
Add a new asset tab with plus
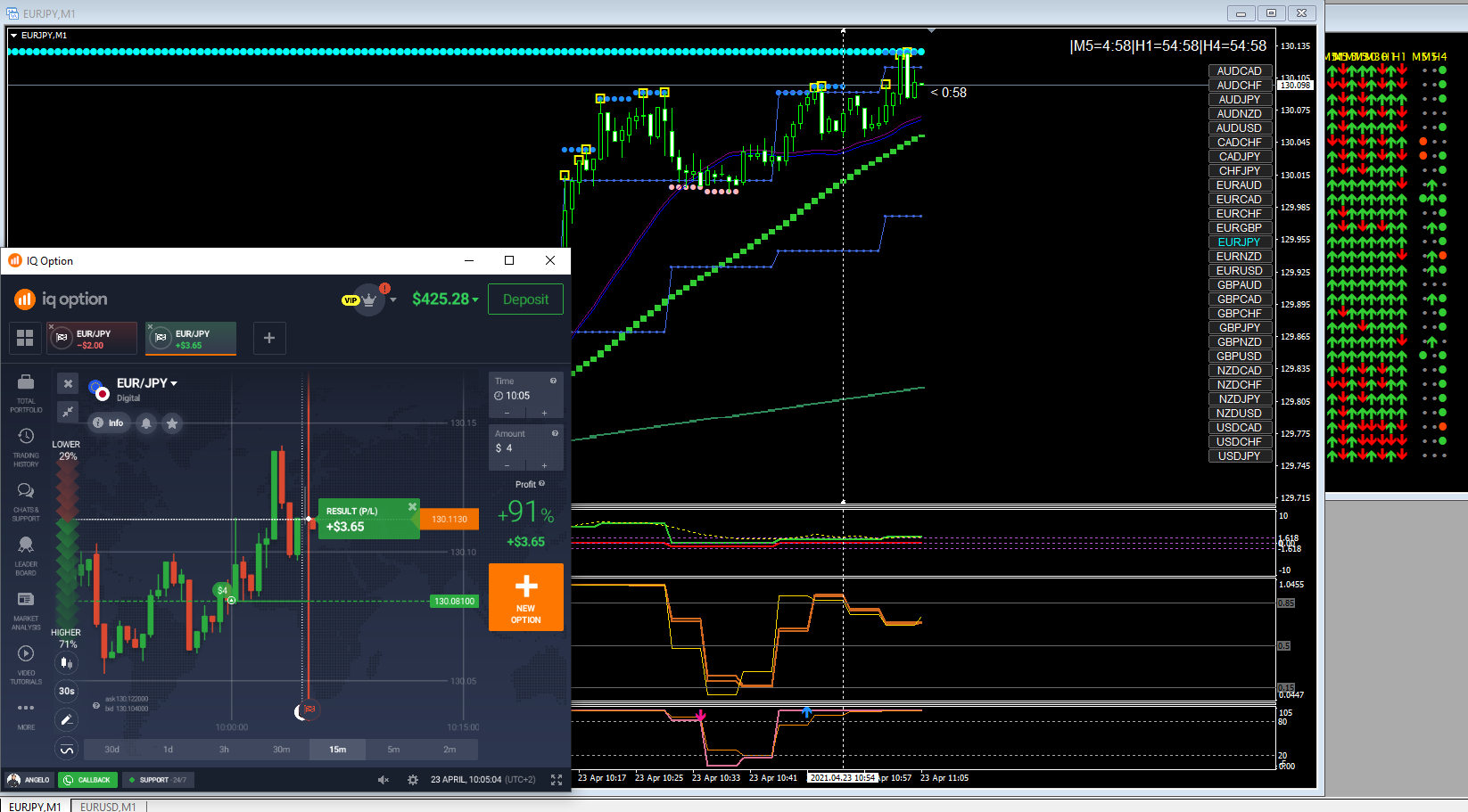click(x=269, y=338)
